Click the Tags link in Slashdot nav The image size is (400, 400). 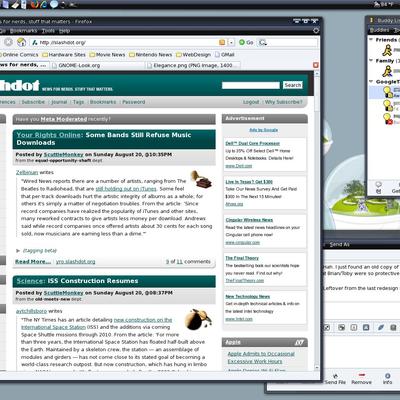(x=78, y=102)
